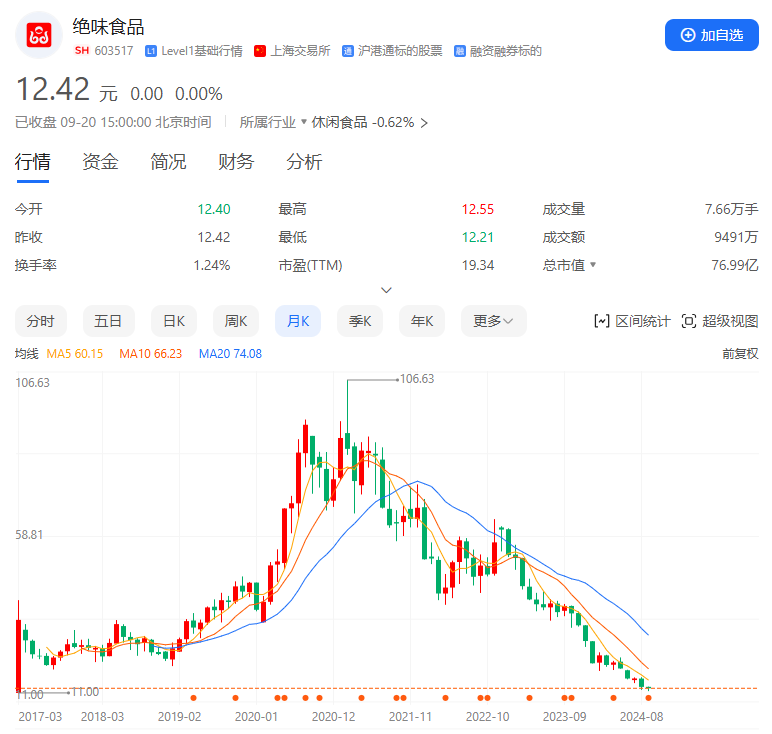
Task: Click the Level1基础行情 badge icon
Action: 151,51
